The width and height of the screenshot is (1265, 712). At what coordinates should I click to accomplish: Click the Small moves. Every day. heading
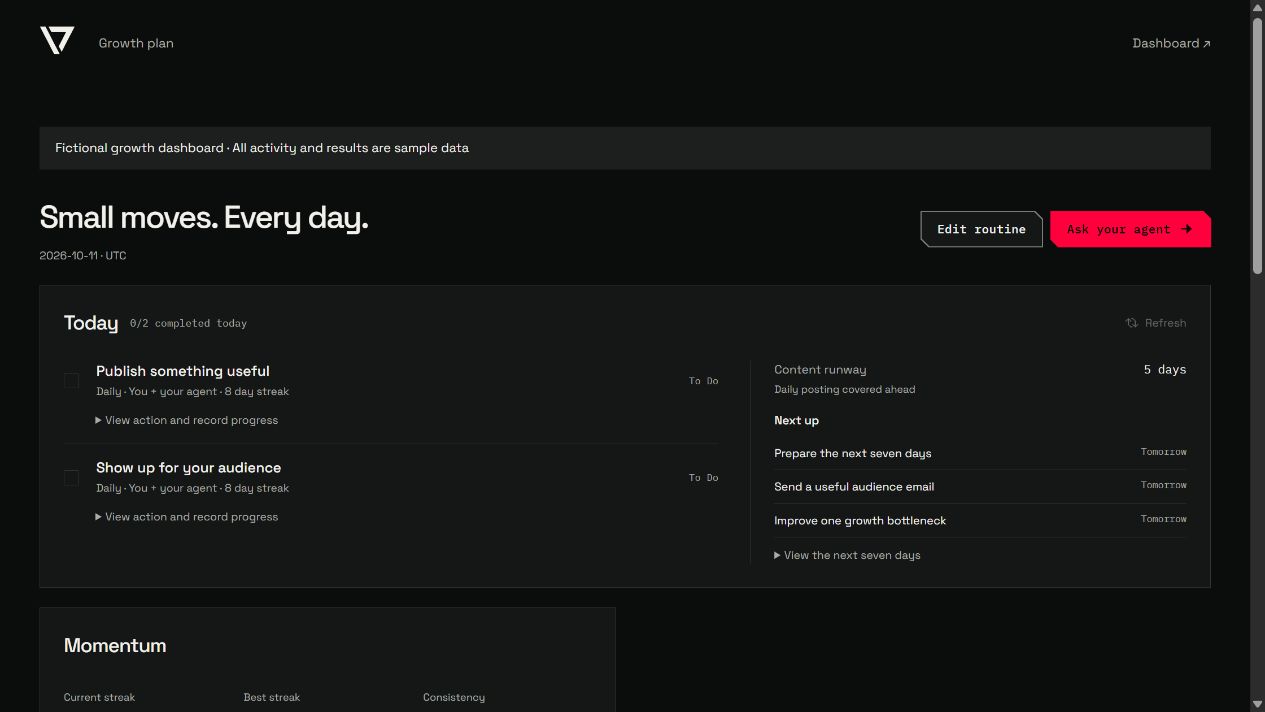[204, 217]
